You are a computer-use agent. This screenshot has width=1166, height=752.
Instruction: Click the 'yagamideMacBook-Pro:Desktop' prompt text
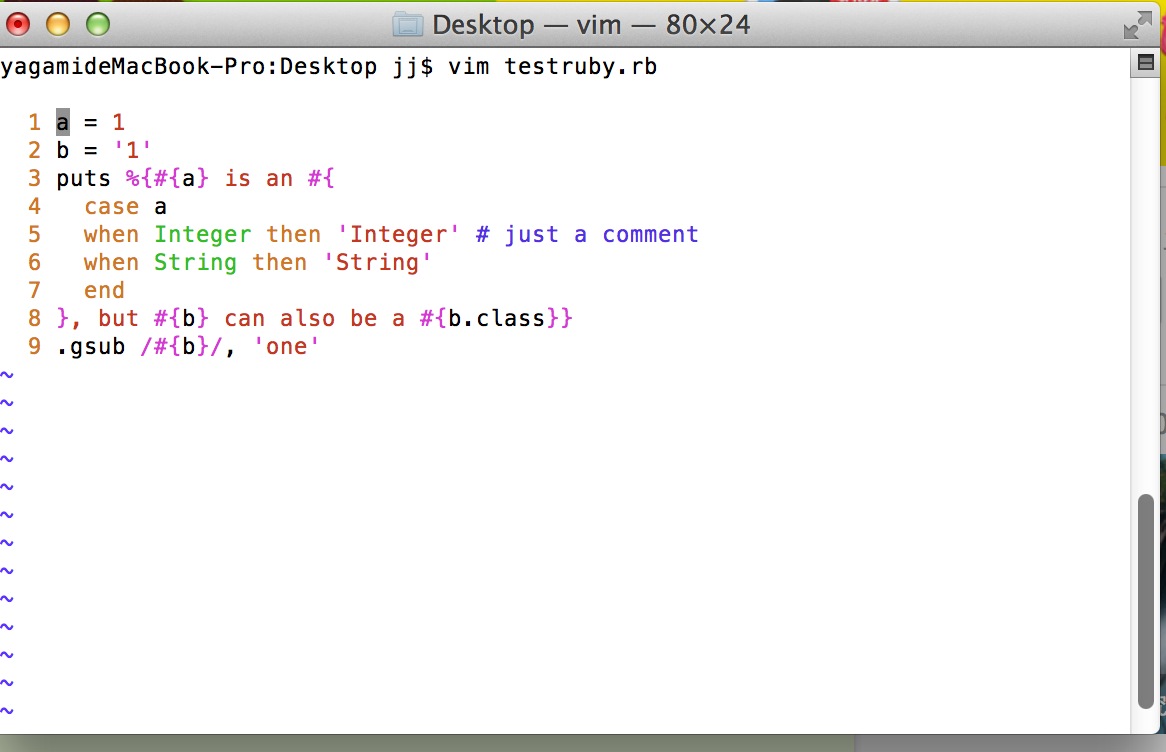[189, 66]
